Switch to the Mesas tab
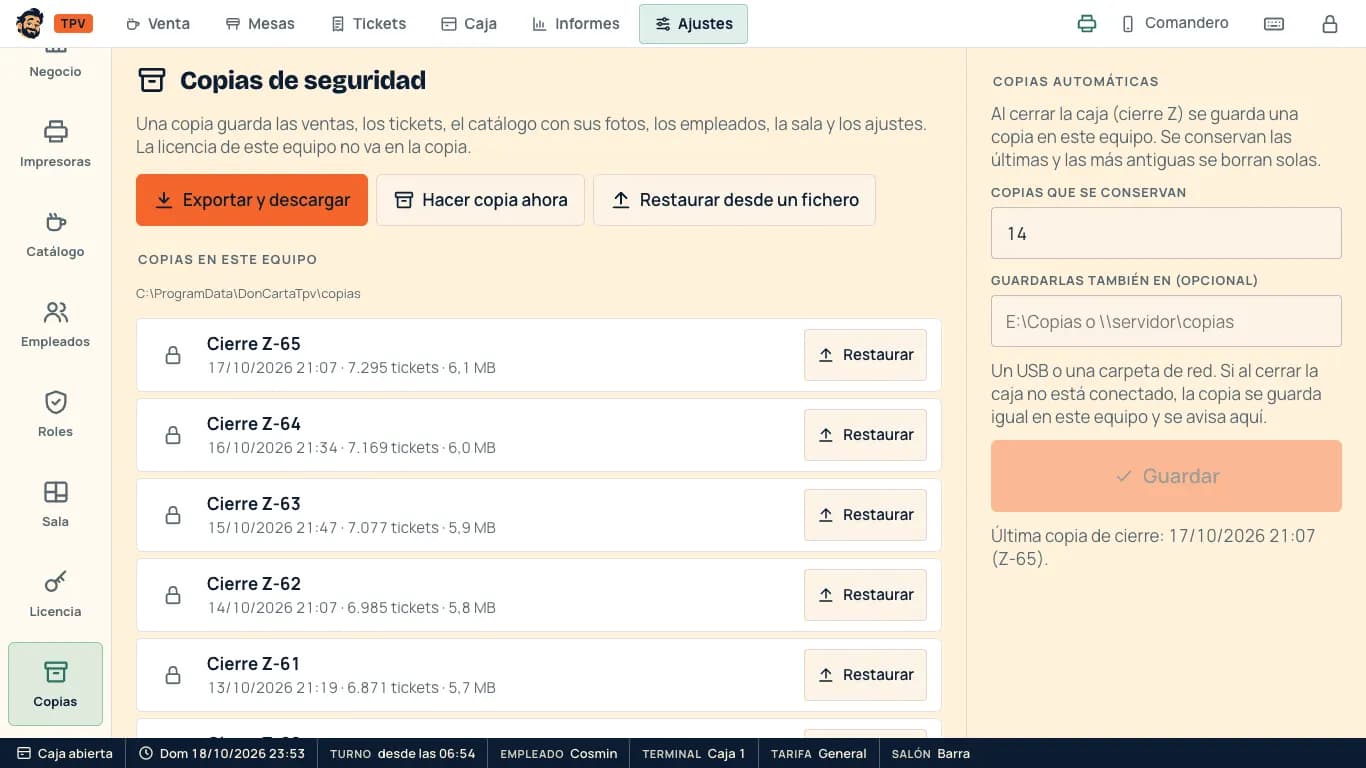 [260, 24]
